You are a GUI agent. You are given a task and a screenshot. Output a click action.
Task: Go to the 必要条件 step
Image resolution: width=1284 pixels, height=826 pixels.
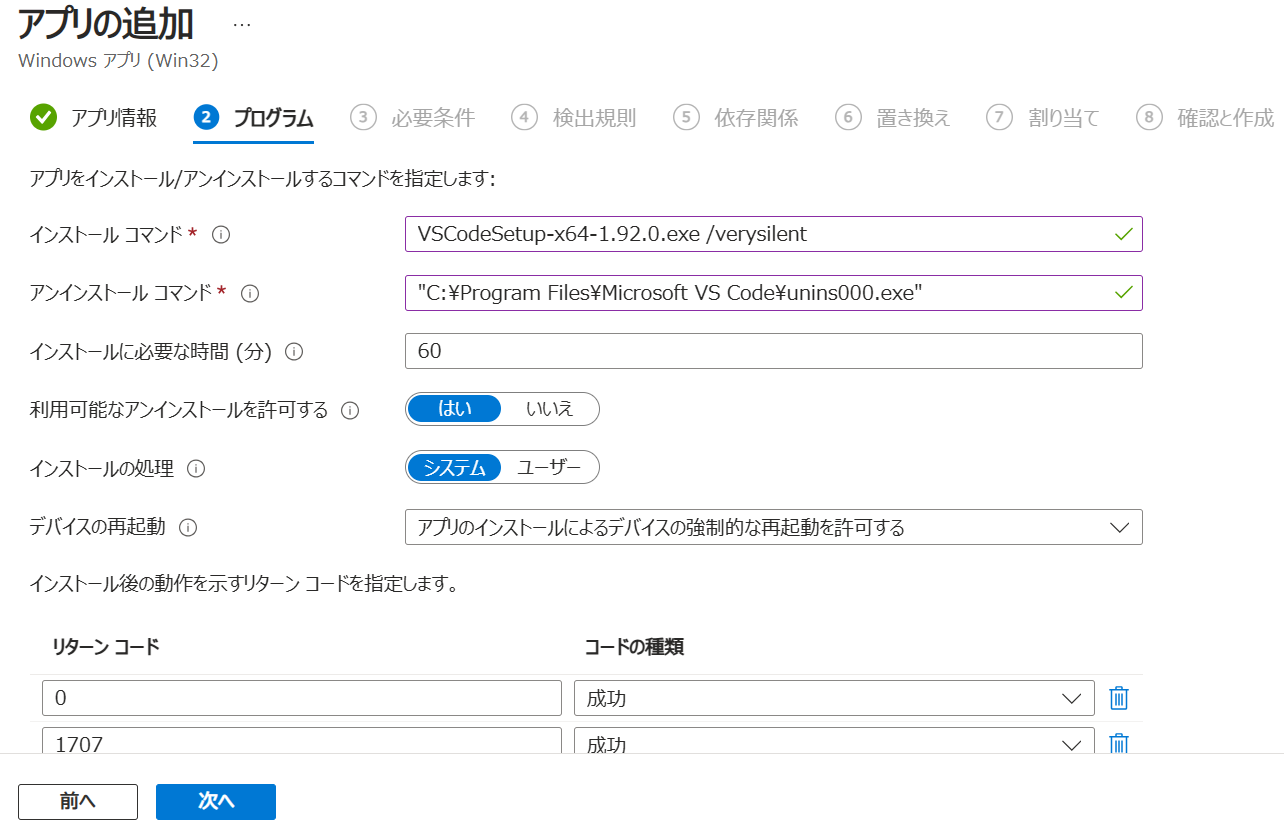click(413, 118)
